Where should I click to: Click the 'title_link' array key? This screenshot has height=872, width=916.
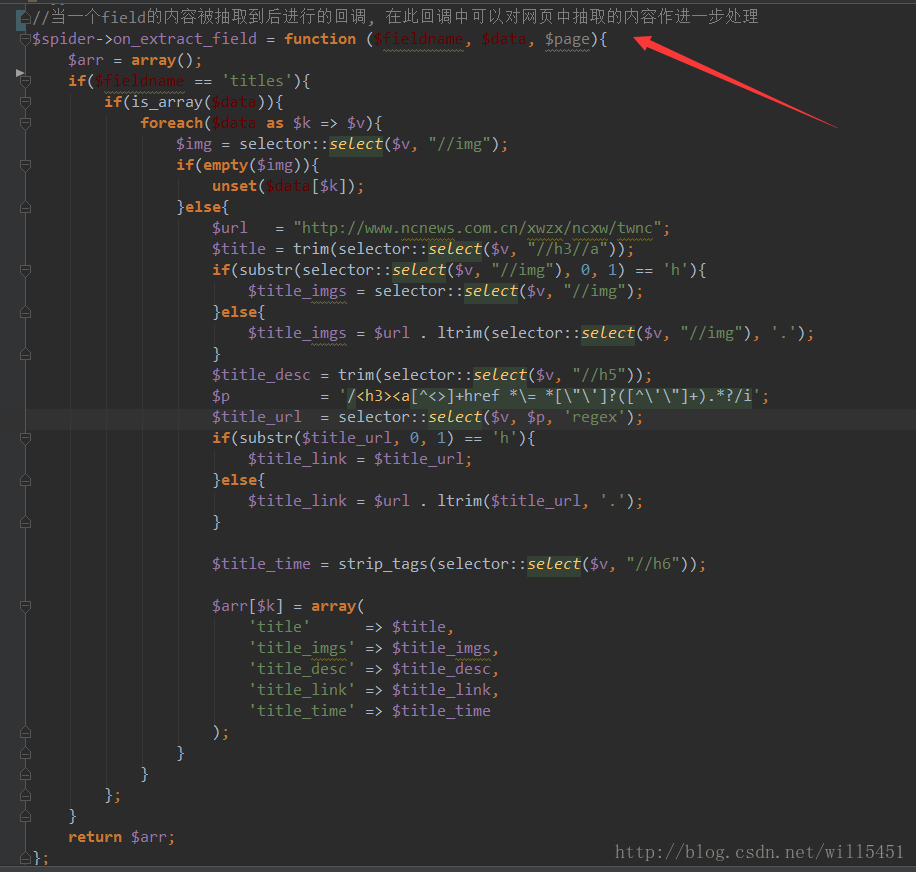pos(301,690)
